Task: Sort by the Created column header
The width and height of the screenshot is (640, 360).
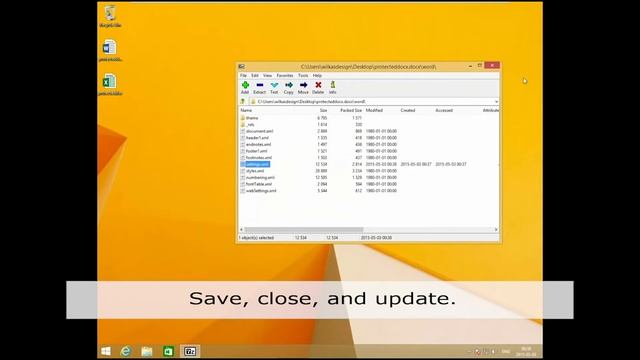Action: pyautogui.click(x=408, y=111)
